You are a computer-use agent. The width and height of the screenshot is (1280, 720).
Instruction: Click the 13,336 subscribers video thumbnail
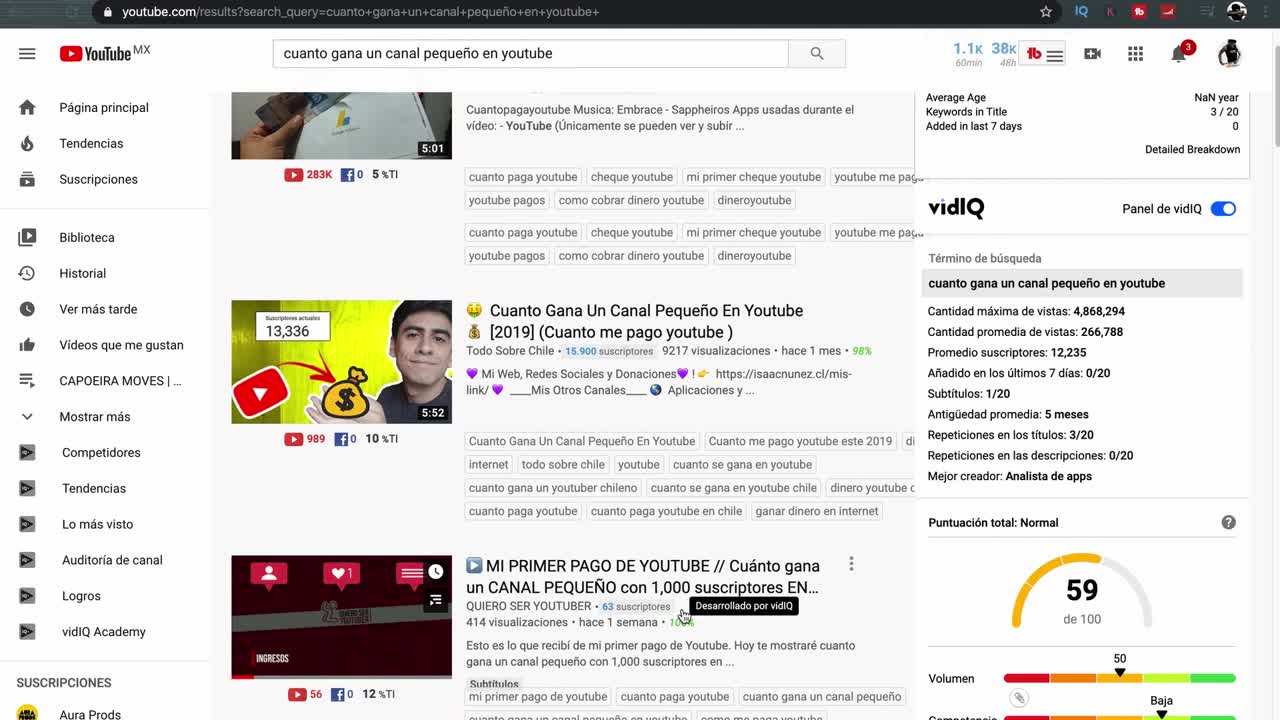tap(341, 362)
